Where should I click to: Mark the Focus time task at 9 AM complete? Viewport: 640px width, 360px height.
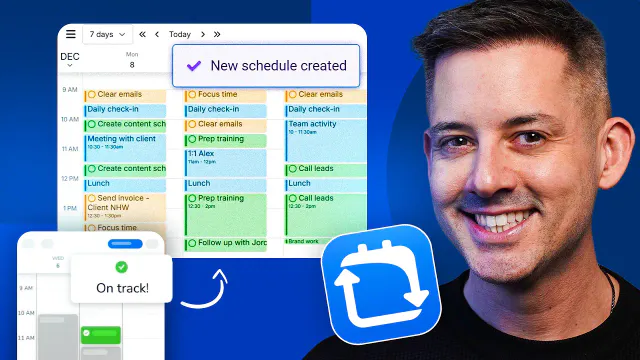(x=192, y=94)
